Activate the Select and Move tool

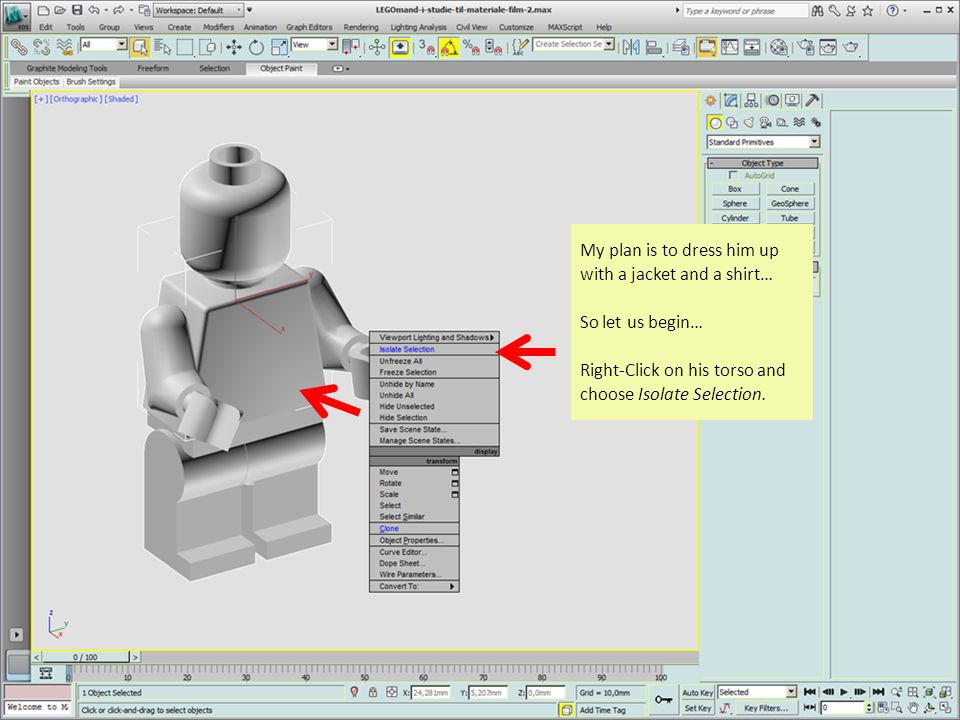point(233,47)
